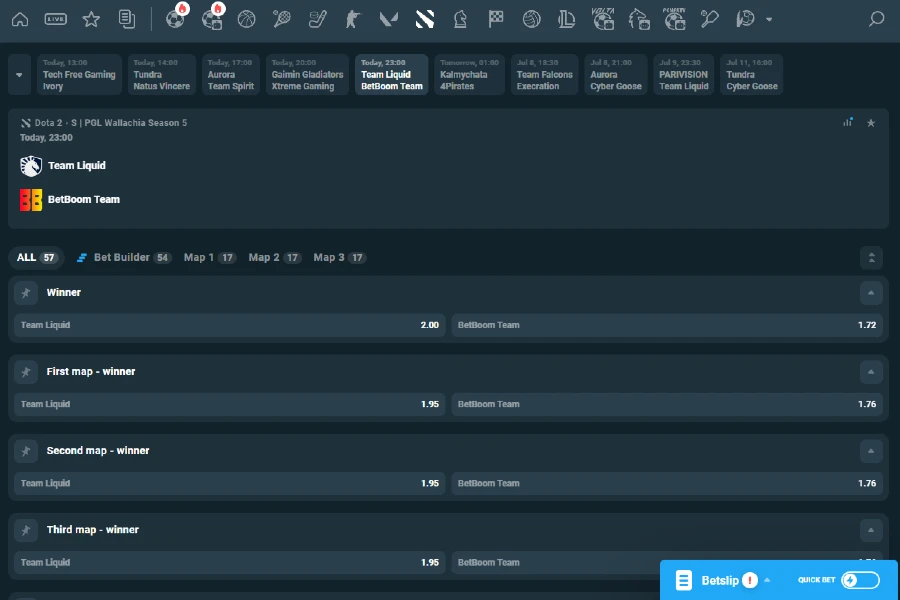Select the basketball sport icon
900x600 pixels.
click(246, 18)
